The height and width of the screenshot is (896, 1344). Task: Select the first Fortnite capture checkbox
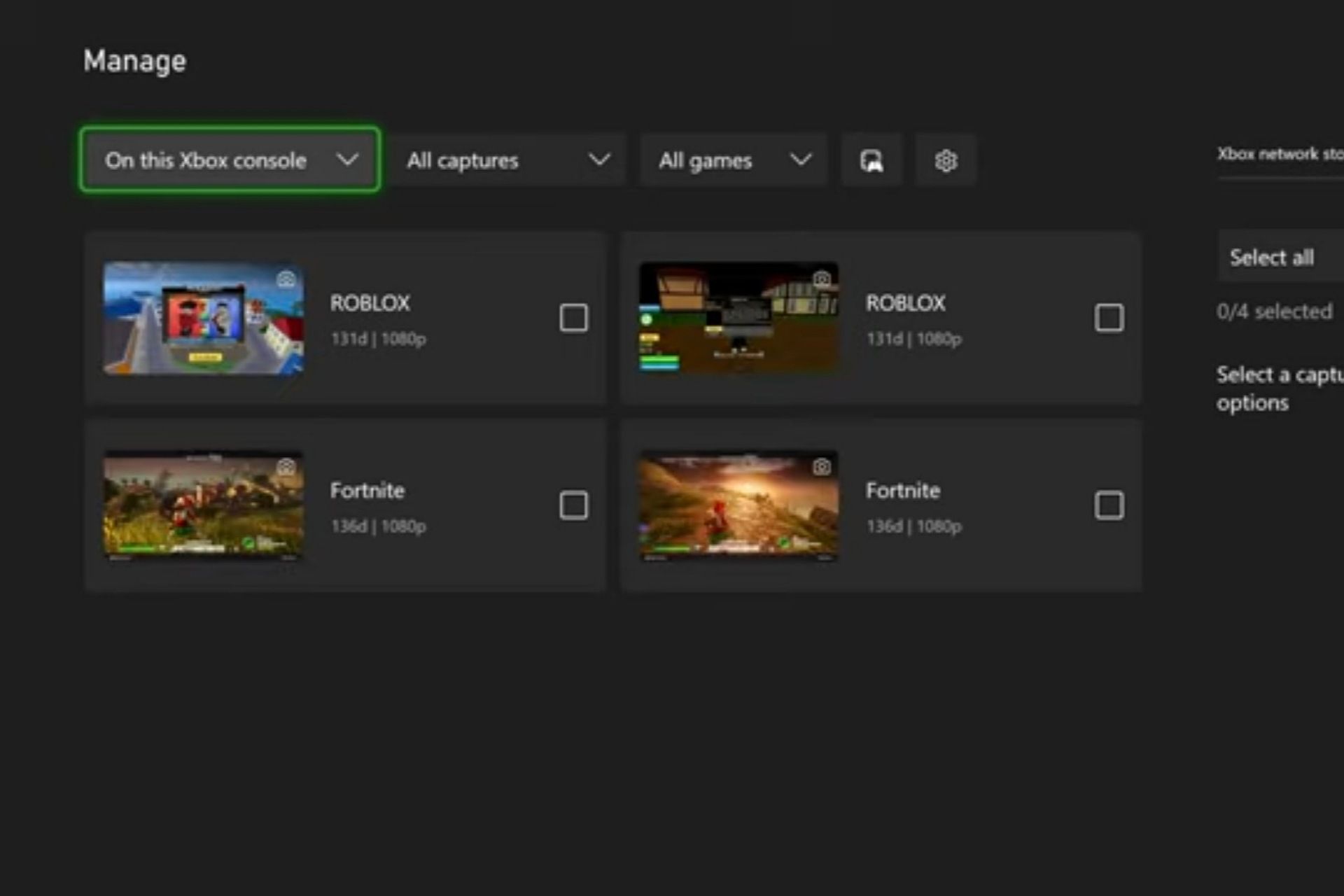click(573, 505)
